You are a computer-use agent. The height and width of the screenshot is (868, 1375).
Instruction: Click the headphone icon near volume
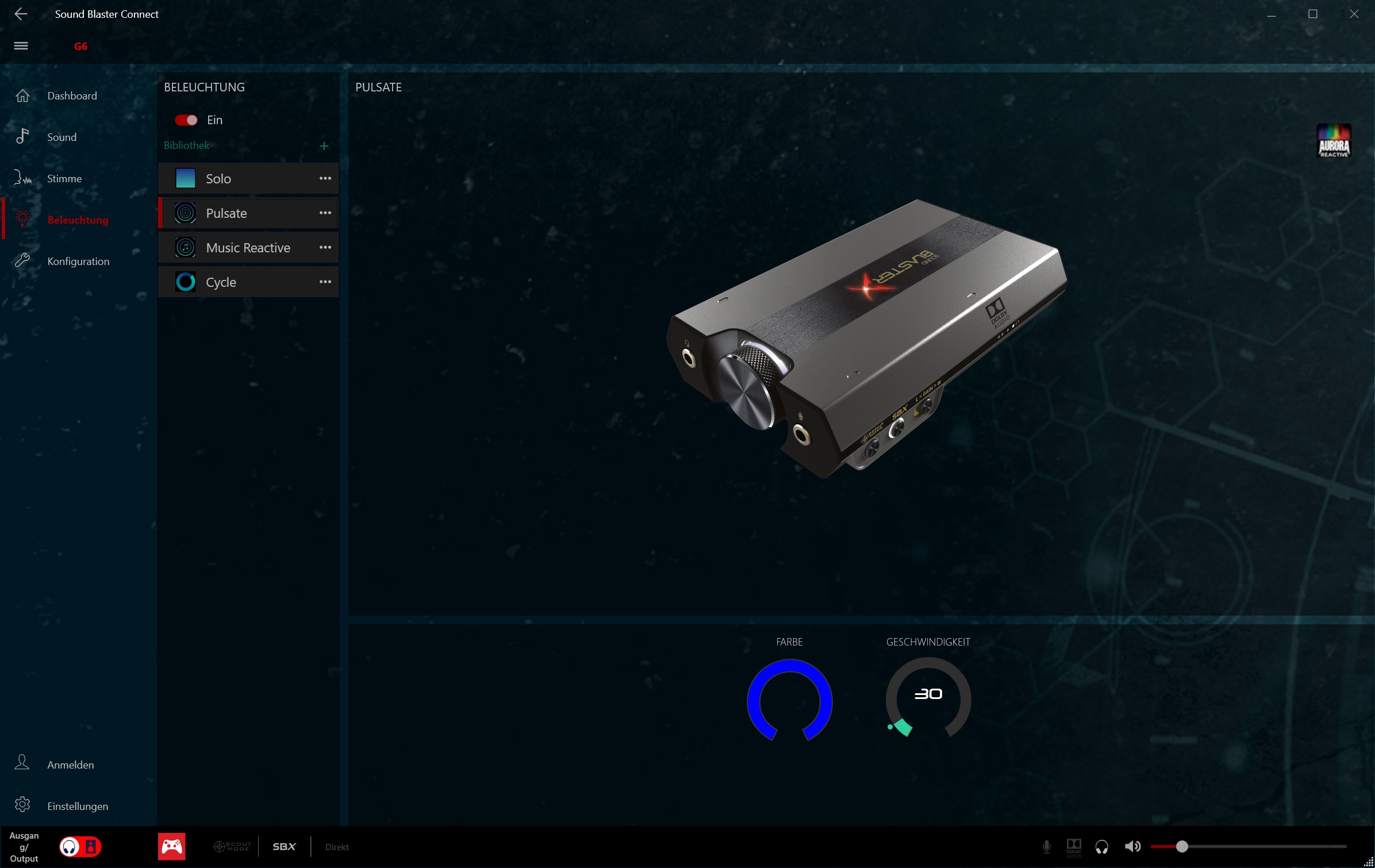point(1101,846)
